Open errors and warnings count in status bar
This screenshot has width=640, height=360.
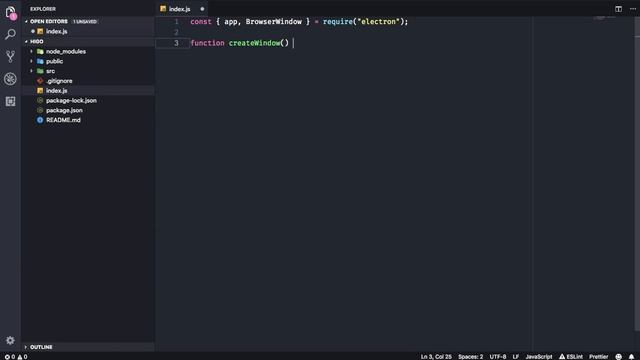[16, 356]
